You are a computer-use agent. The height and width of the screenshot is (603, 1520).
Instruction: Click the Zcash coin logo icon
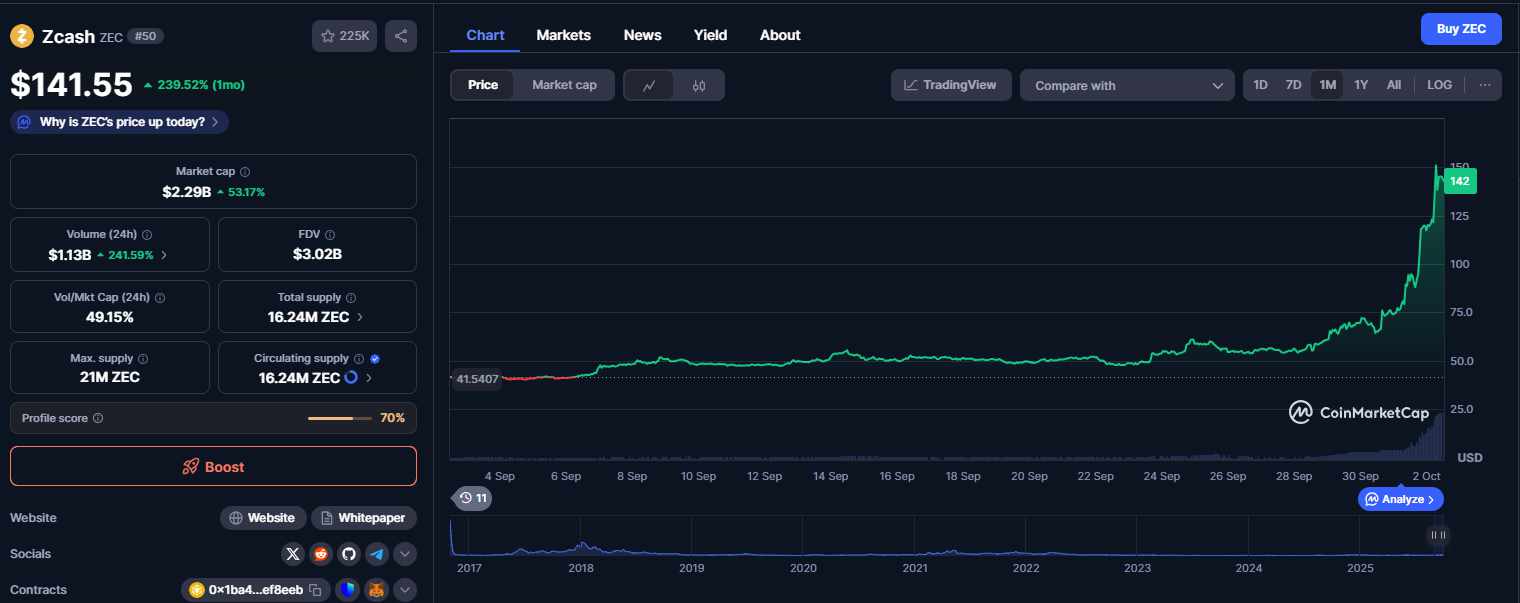[x=22, y=36]
